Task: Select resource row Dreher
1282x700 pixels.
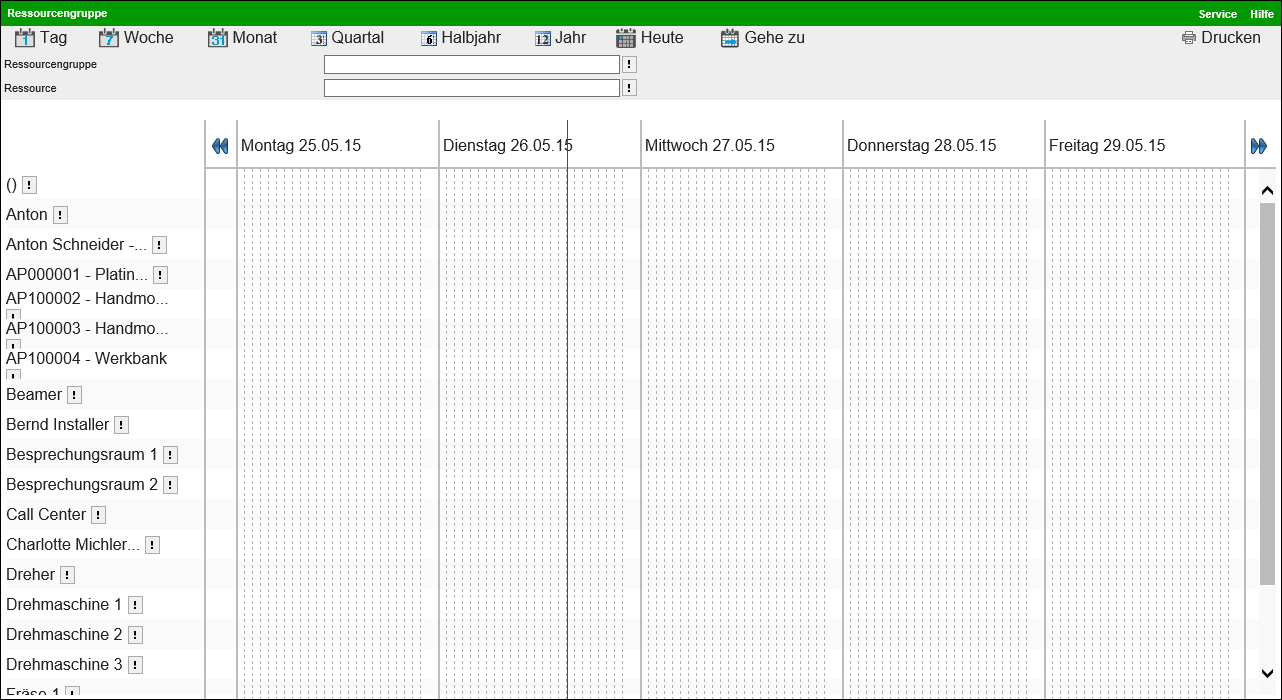Action: (31, 575)
